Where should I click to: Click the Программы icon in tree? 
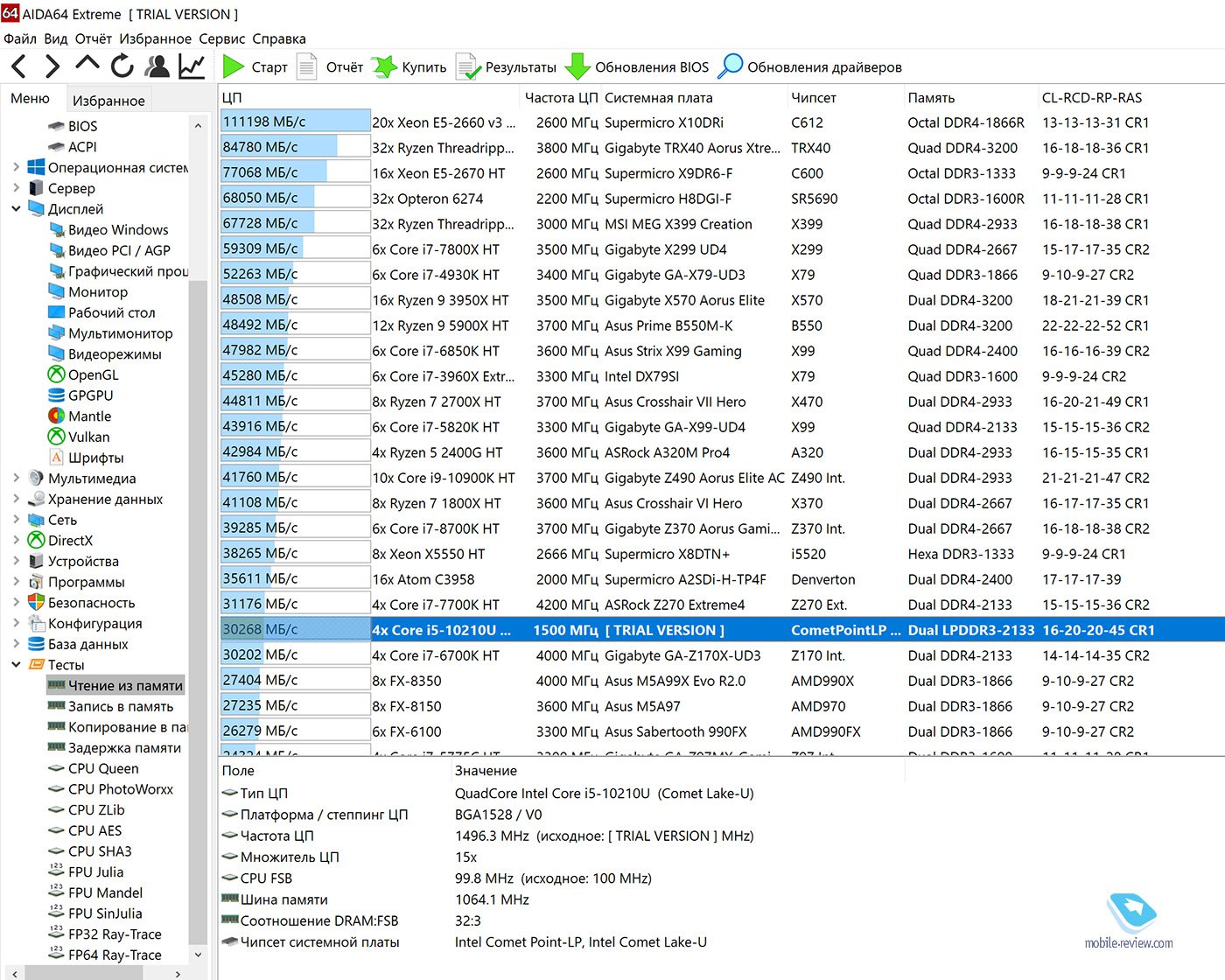[37, 583]
